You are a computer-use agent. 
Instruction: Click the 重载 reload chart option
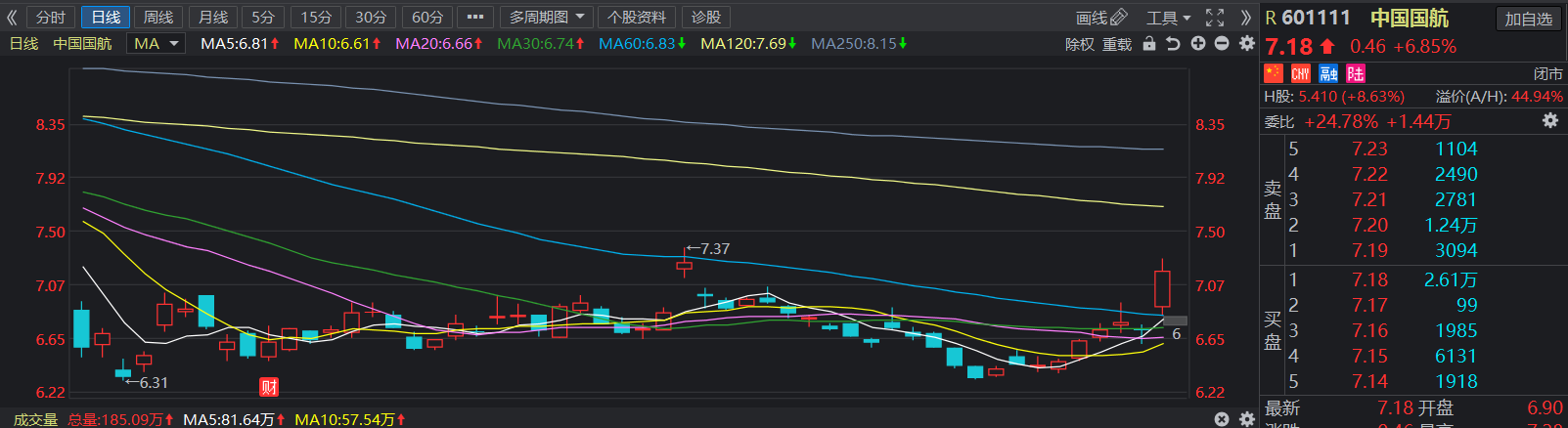click(x=1117, y=44)
